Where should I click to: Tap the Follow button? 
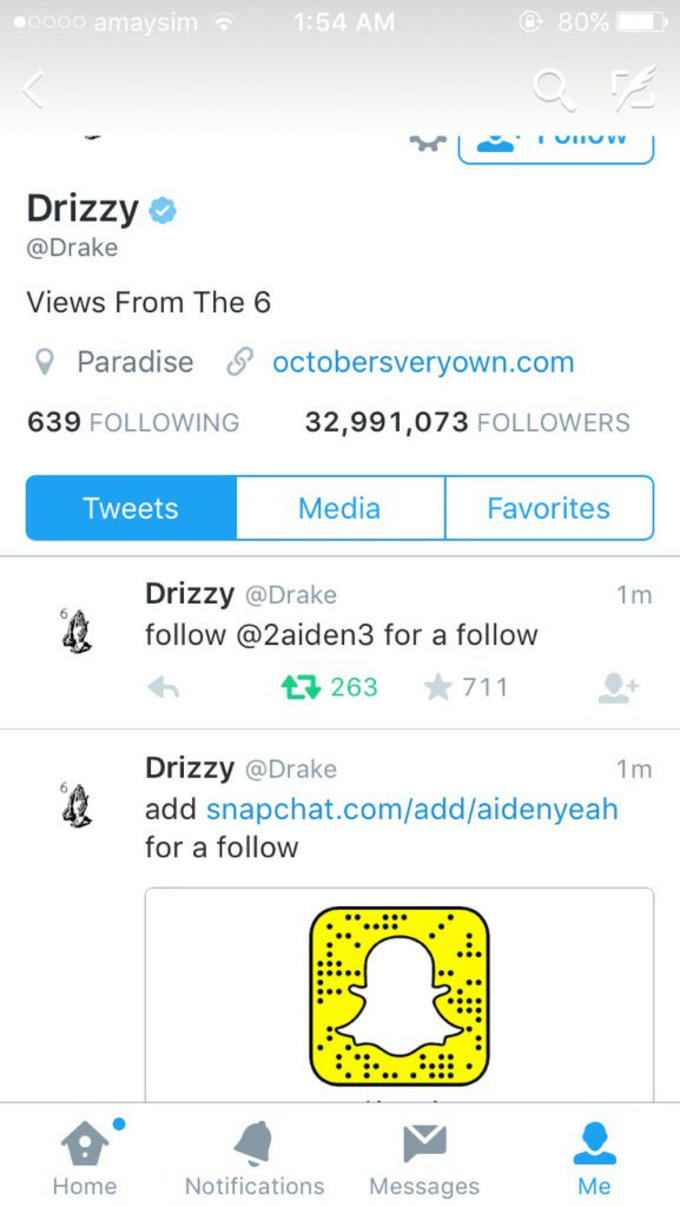pyautogui.click(x=556, y=145)
